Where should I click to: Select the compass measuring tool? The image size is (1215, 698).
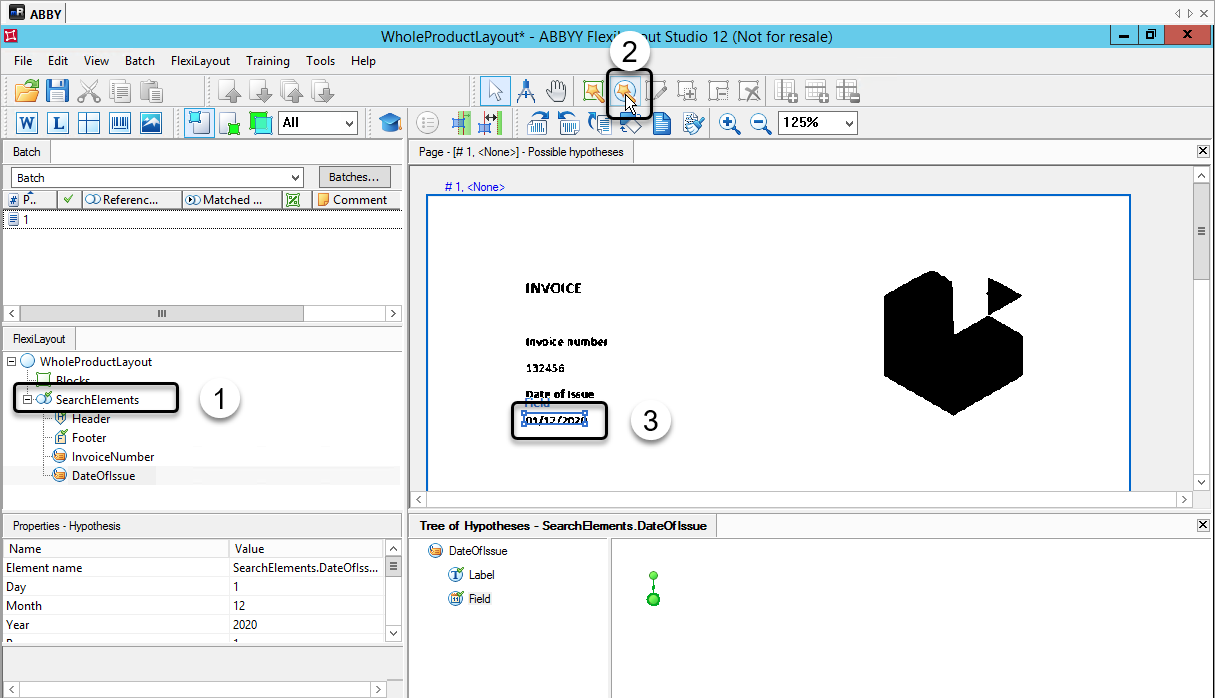(526, 92)
